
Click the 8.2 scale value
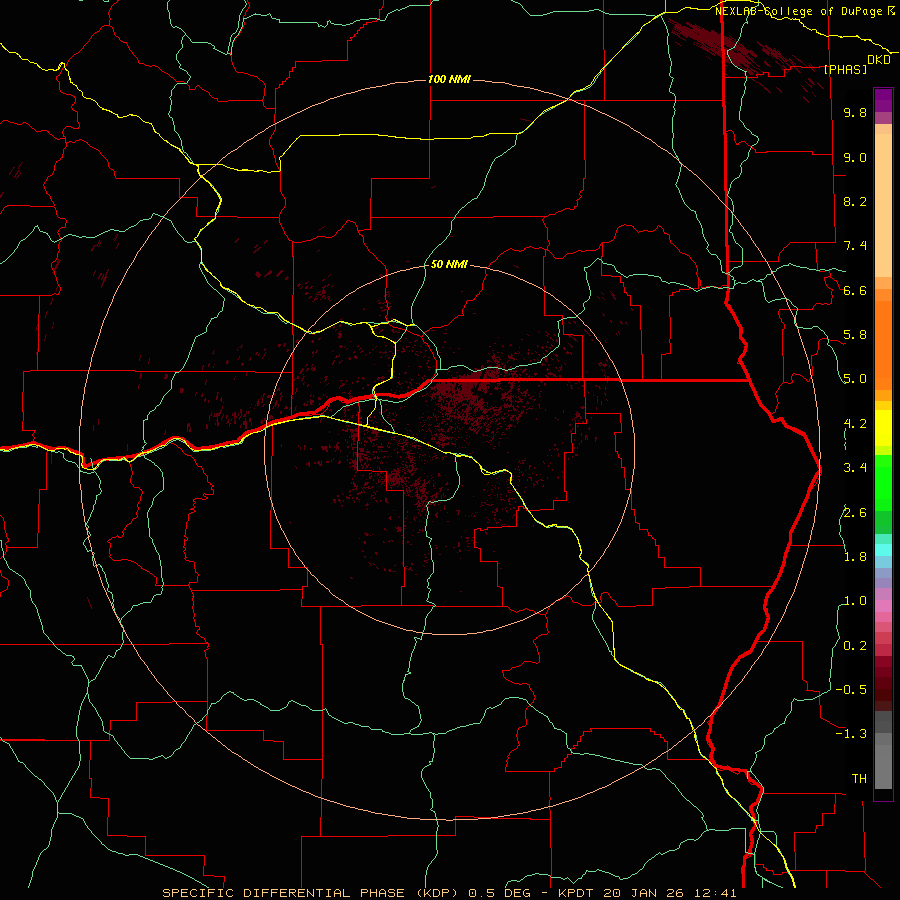tap(855, 201)
